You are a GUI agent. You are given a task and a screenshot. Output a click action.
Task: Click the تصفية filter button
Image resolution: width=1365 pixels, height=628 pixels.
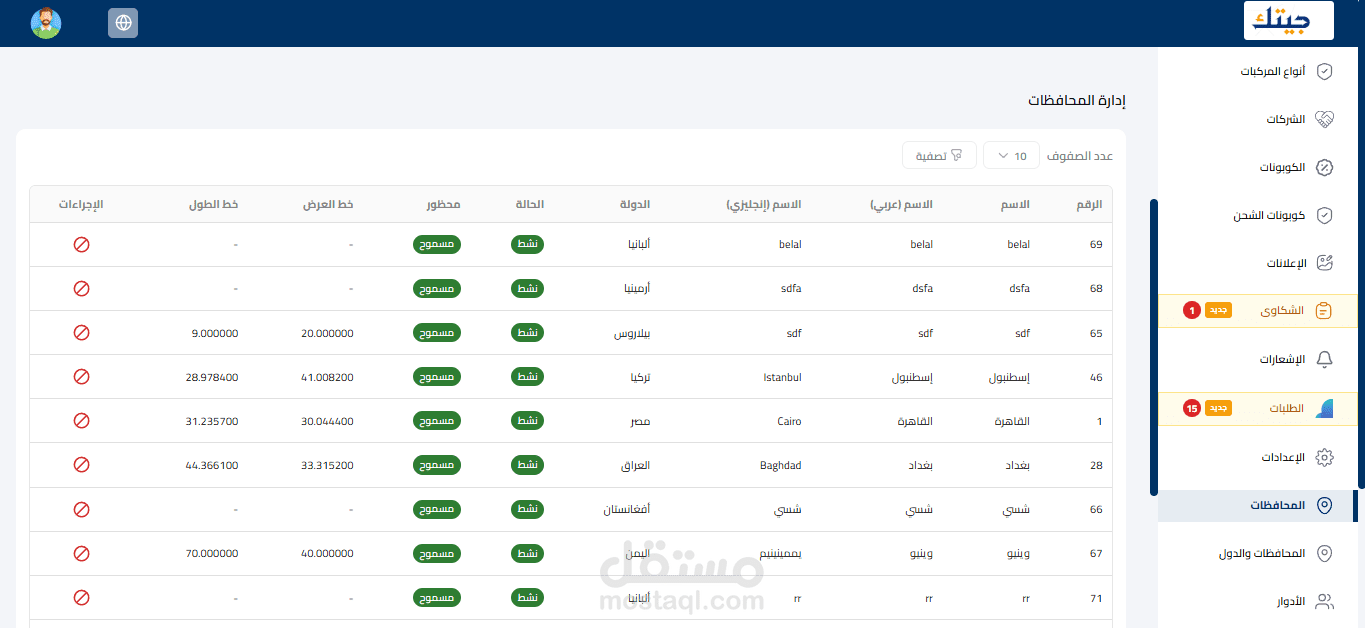click(939, 156)
